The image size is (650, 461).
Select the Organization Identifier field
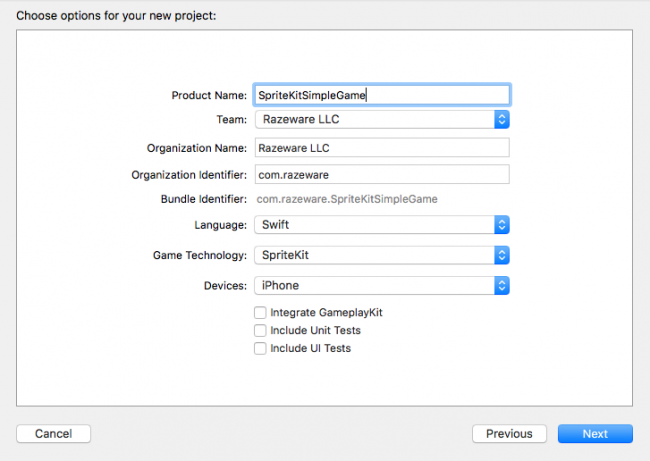(x=382, y=174)
